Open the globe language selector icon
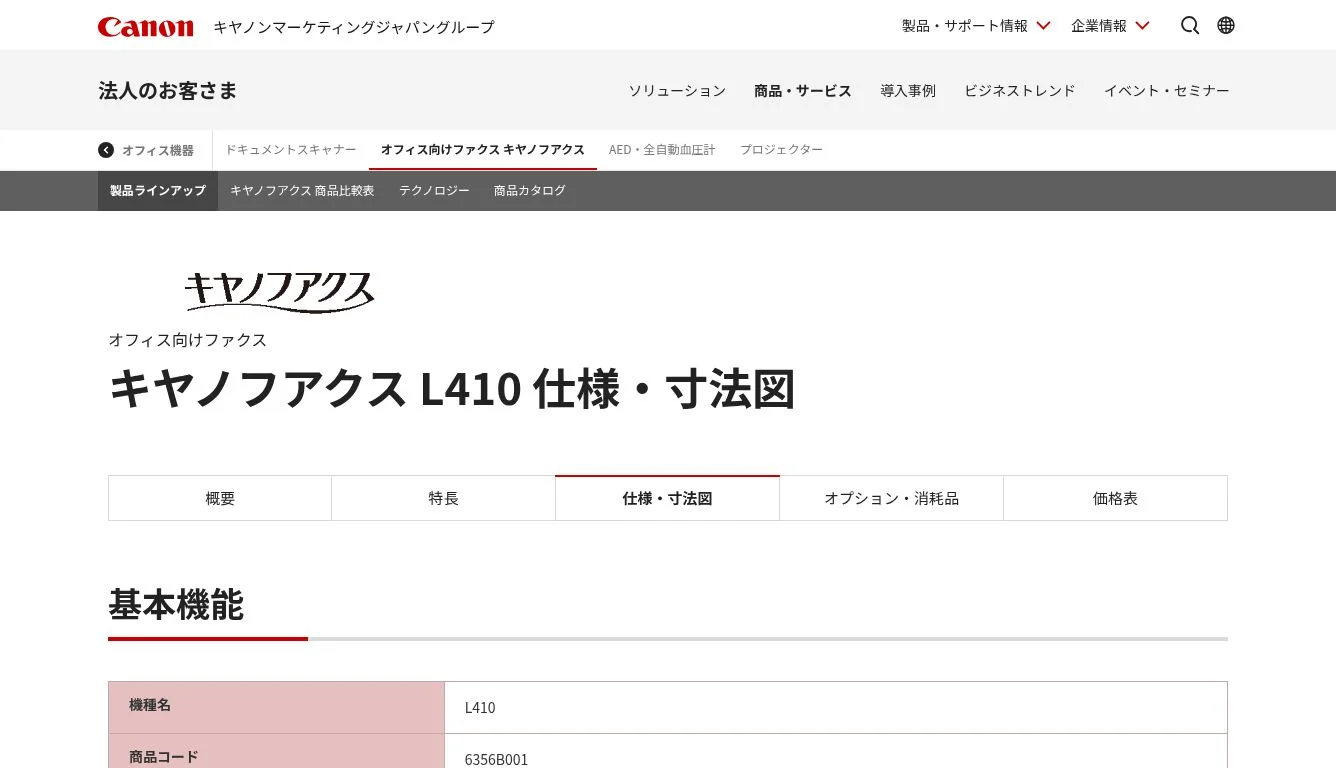 point(1226,26)
